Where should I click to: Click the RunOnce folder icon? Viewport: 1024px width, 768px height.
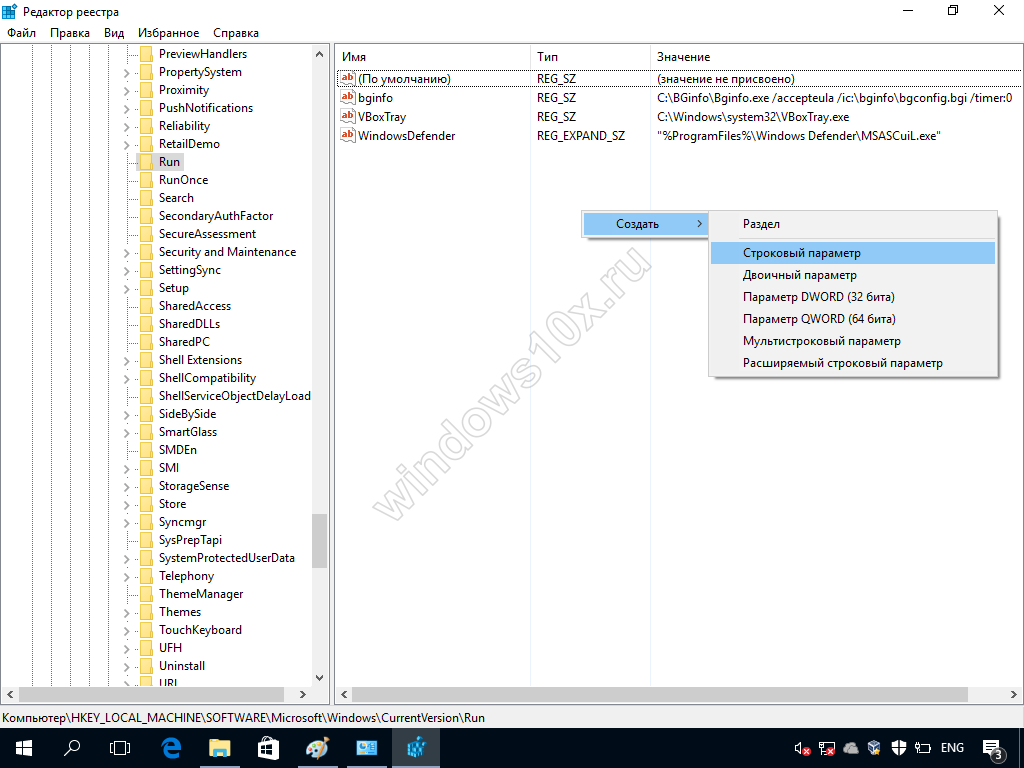tap(146, 180)
